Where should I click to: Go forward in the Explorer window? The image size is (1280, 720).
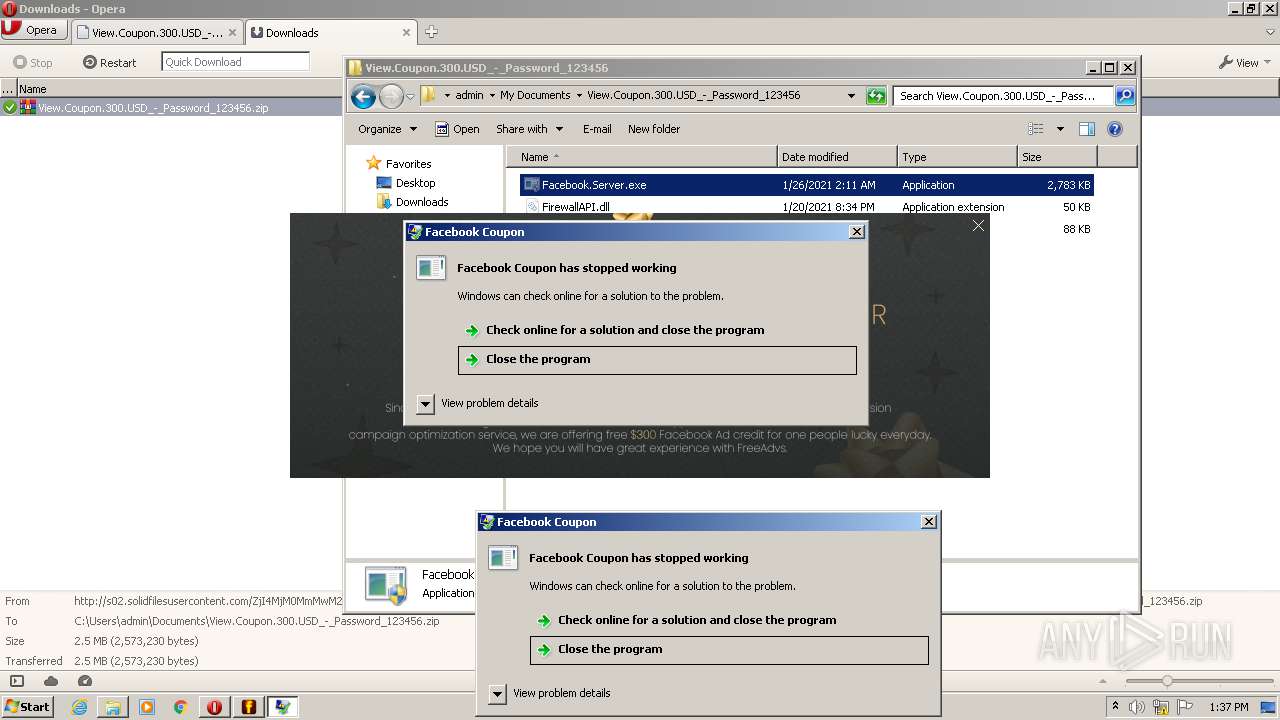(391, 96)
